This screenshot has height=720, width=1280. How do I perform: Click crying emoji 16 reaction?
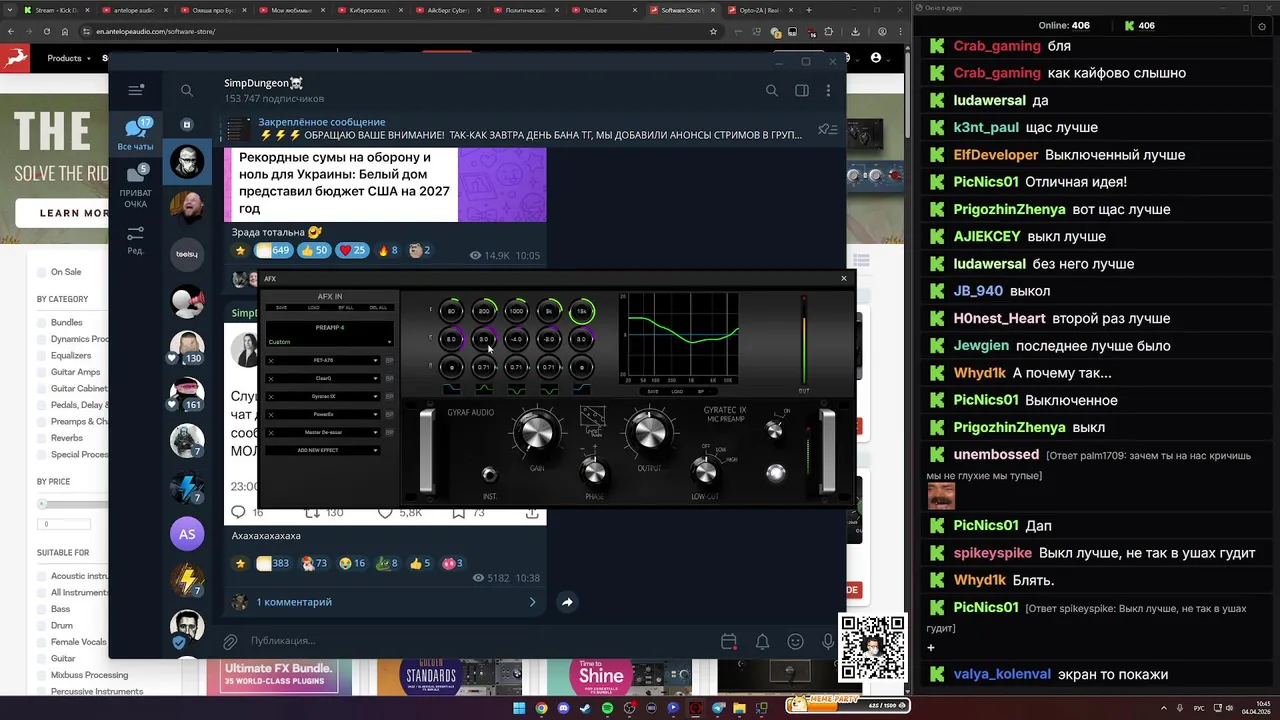tap(352, 563)
